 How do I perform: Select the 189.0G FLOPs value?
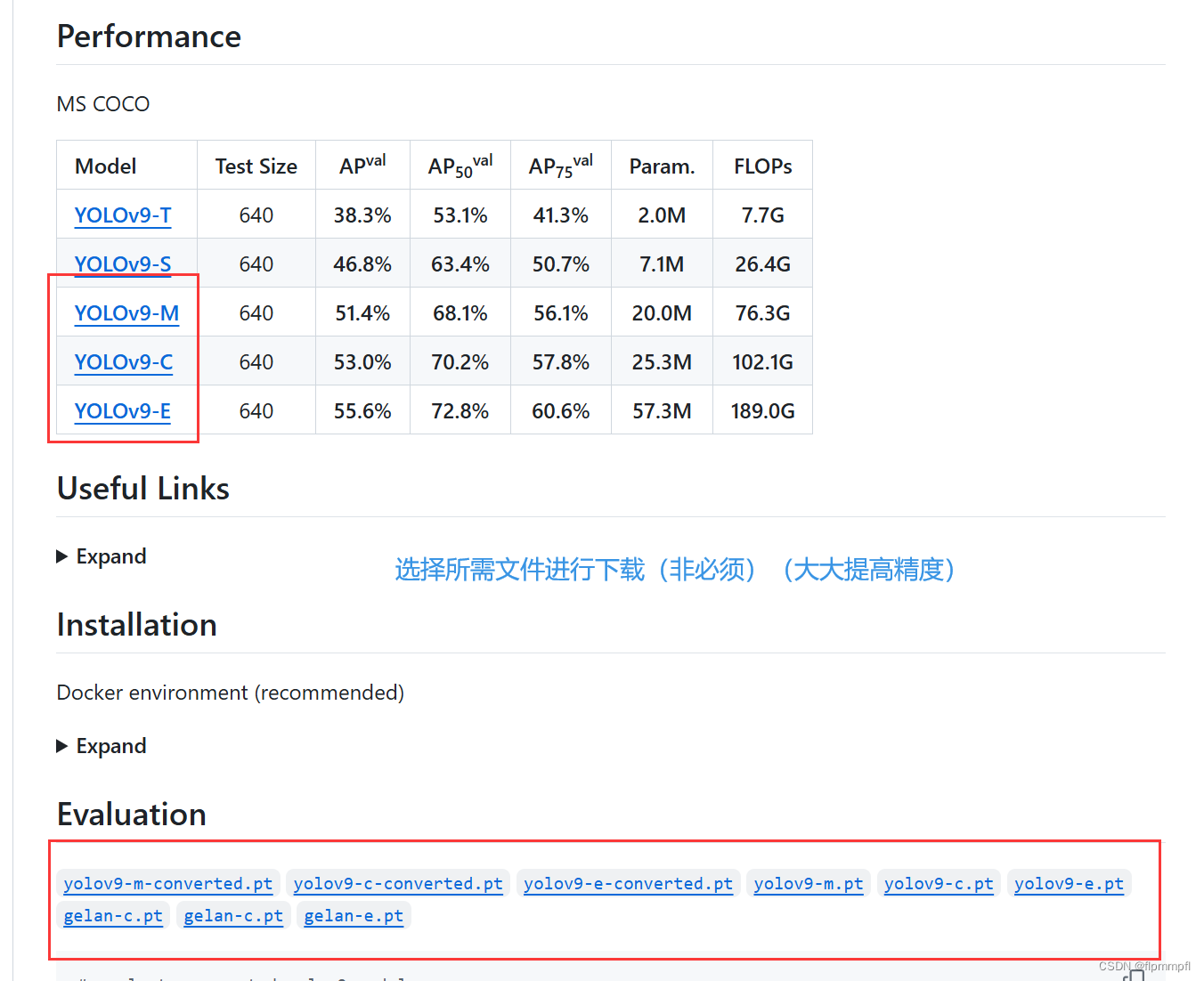(763, 411)
